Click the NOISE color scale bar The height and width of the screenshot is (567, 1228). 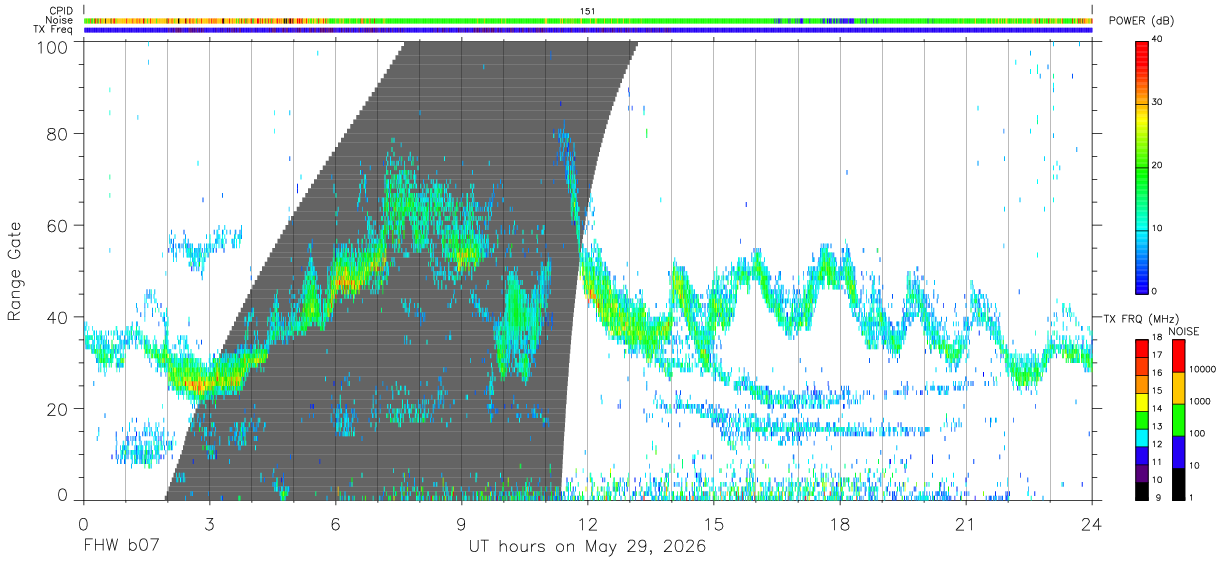point(1178,418)
